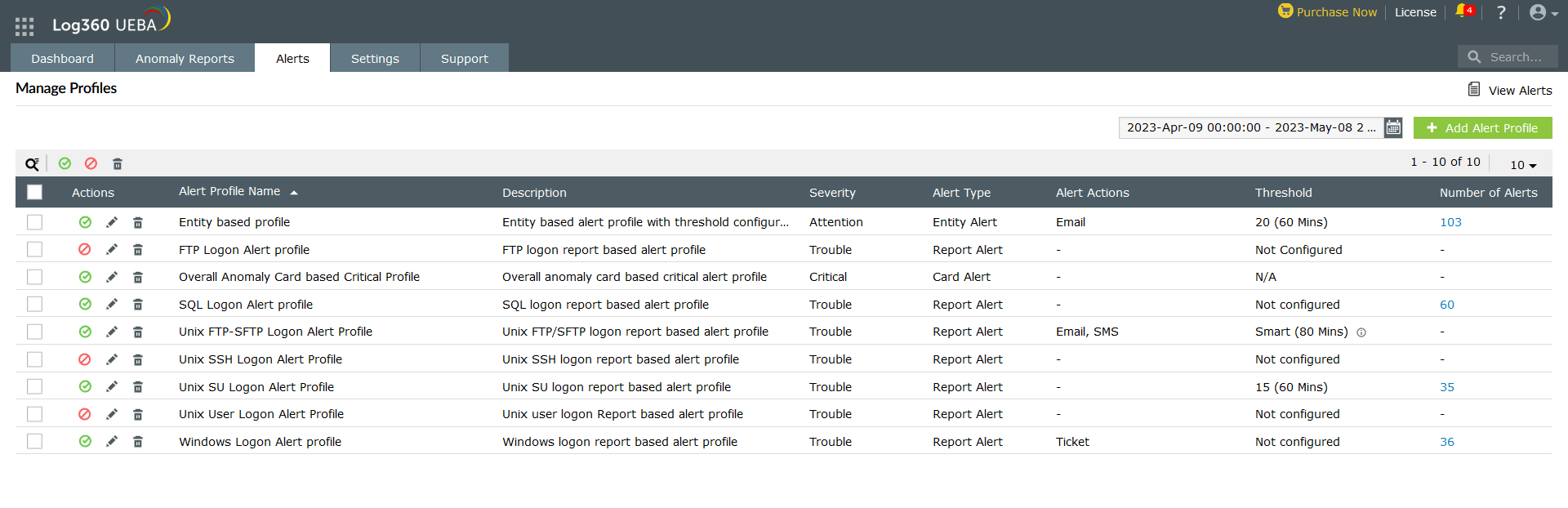The width and height of the screenshot is (1568, 508).
Task: Open the user account dropdown menu
Action: pyautogui.click(x=1543, y=12)
